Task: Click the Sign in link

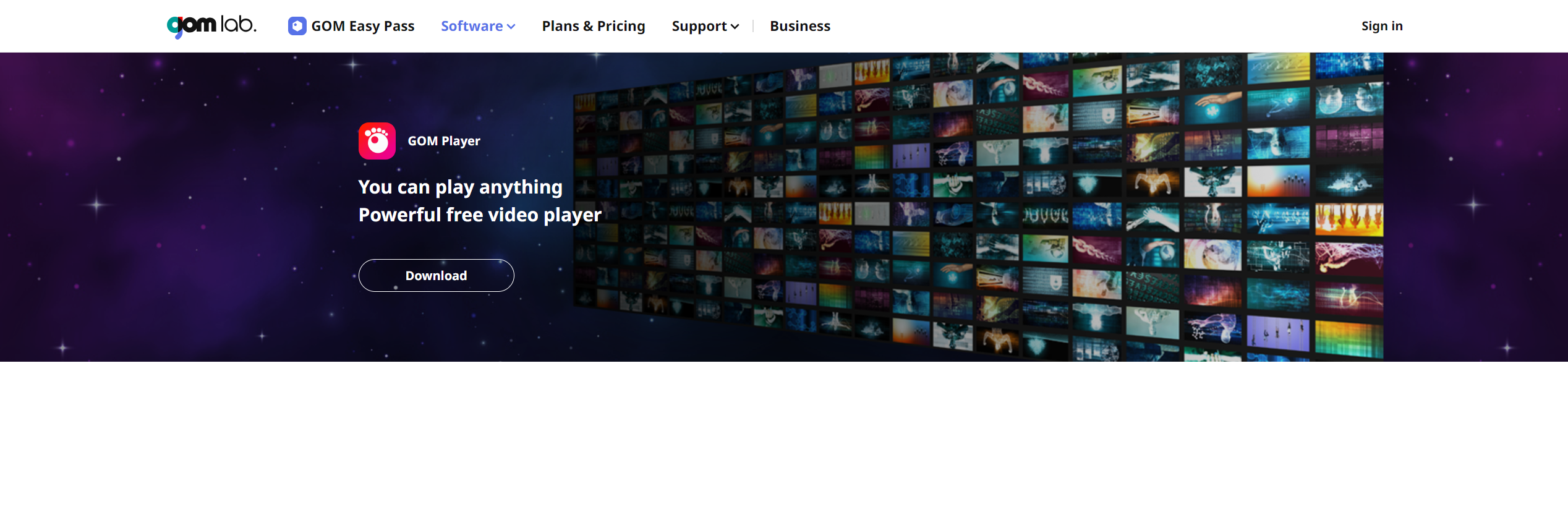Action: click(1381, 26)
